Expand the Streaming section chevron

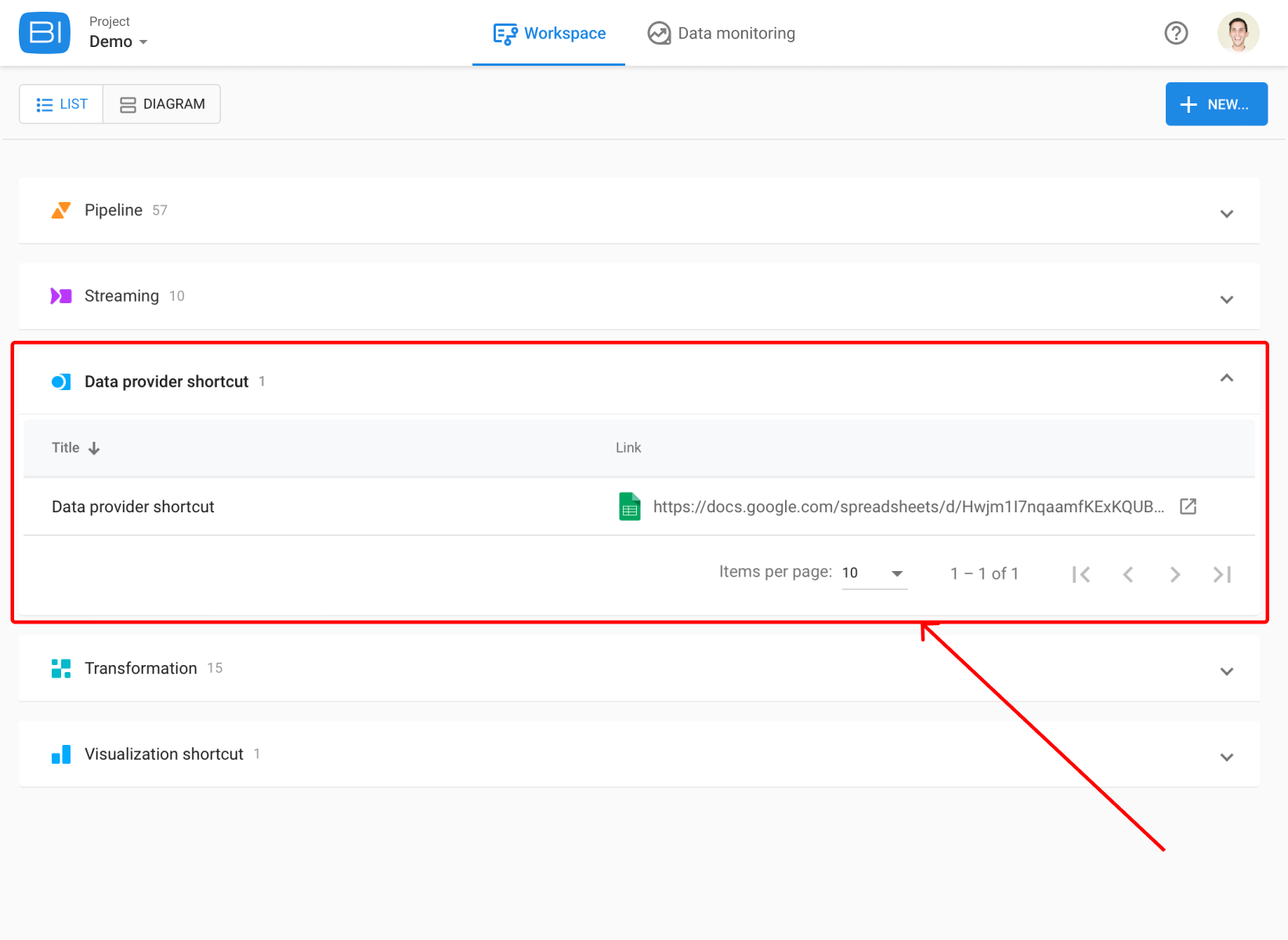pos(1227,299)
